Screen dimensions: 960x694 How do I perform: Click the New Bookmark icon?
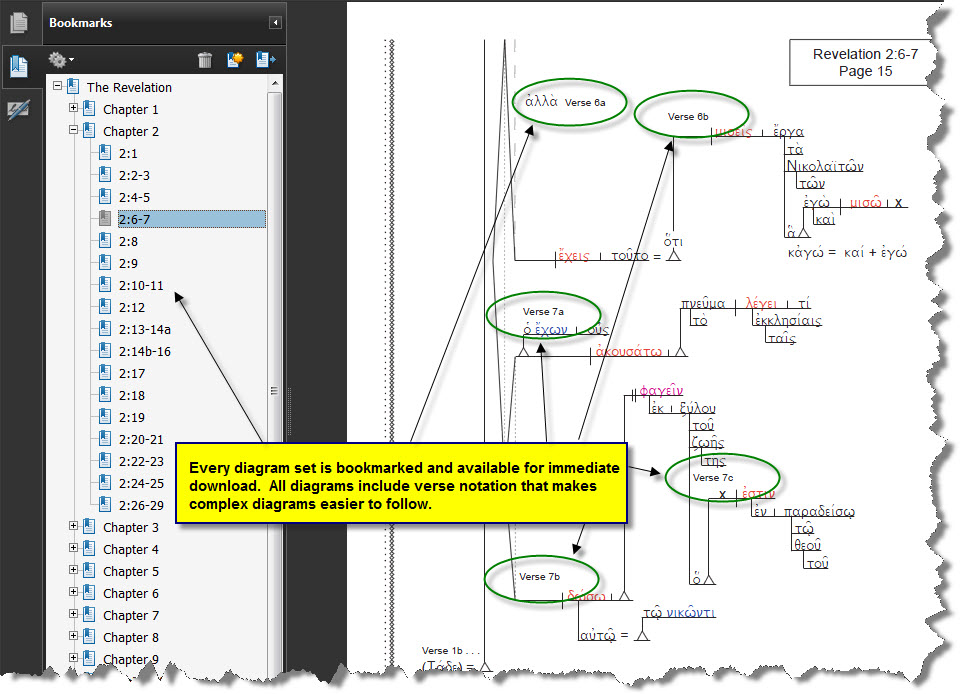235,60
